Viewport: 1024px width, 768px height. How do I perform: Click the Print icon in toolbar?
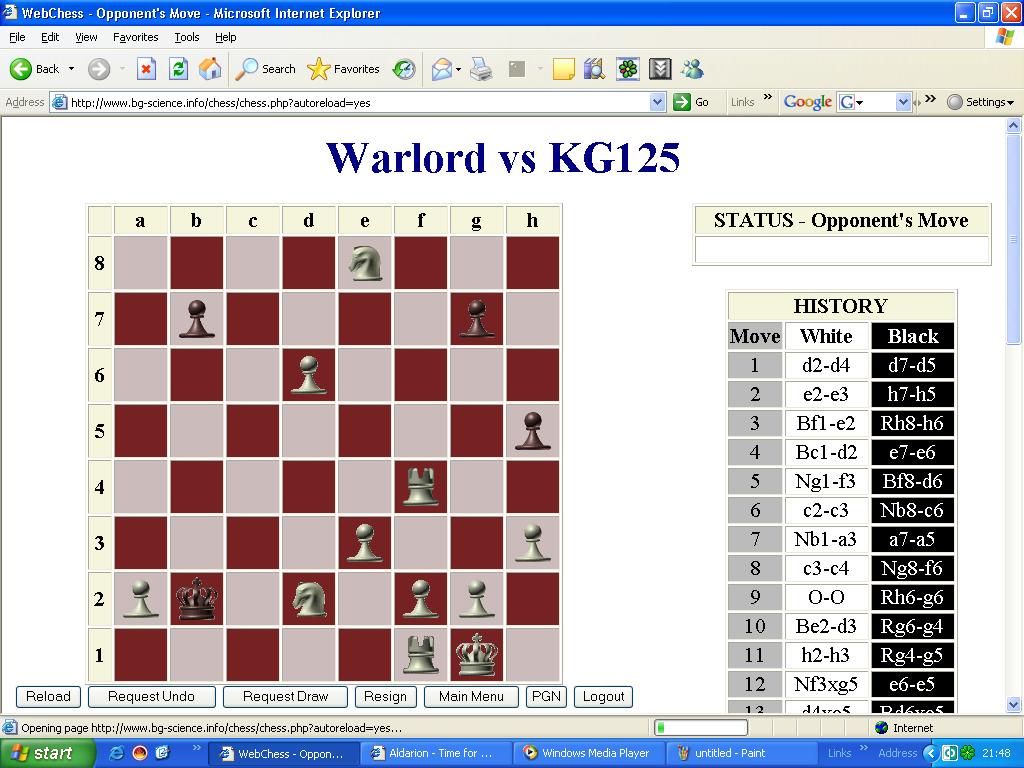pyautogui.click(x=481, y=69)
